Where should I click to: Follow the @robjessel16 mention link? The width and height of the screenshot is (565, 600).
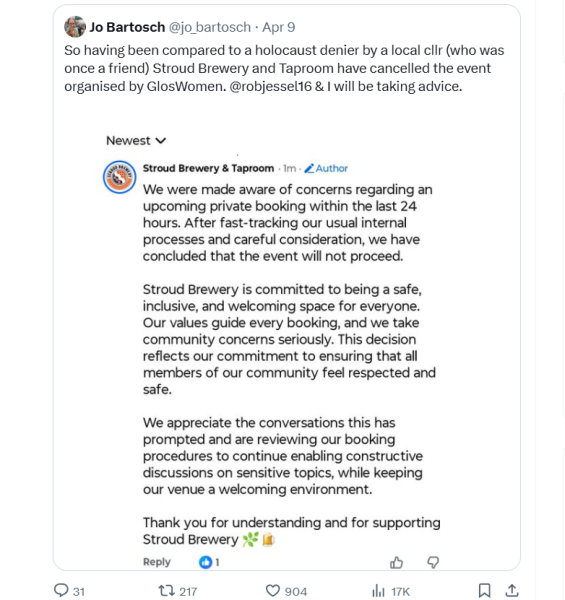coord(271,86)
